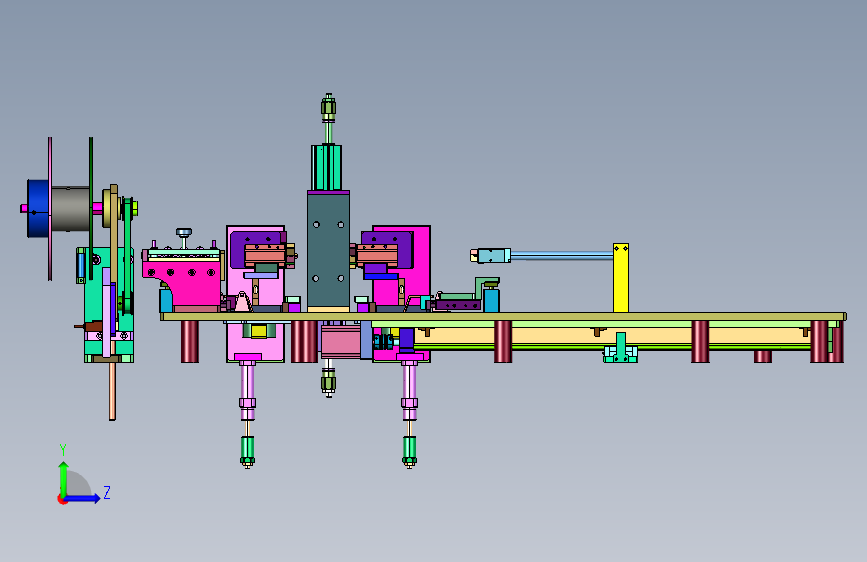Pick the leftmost dark-red support leg
Viewport: 867px width, 562px height.
click(190, 341)
